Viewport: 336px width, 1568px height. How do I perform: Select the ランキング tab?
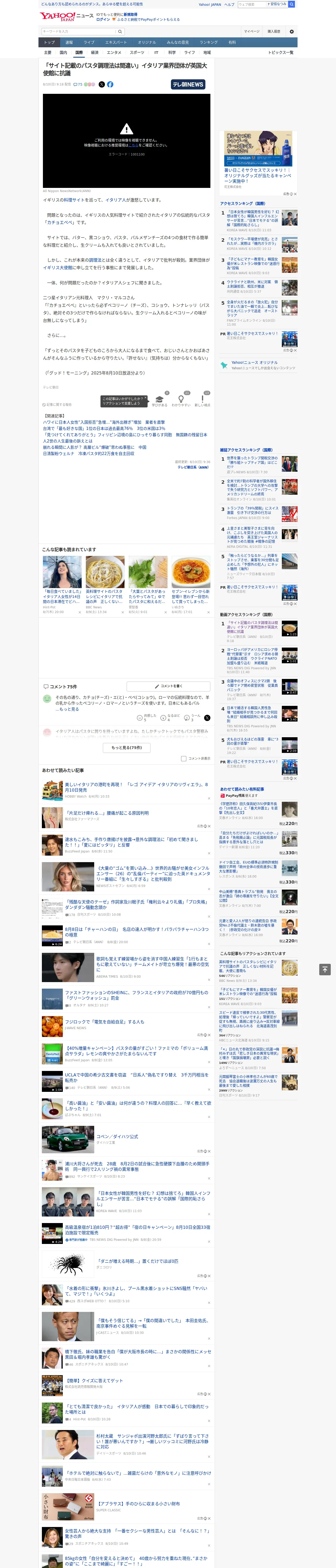point(209,43)
